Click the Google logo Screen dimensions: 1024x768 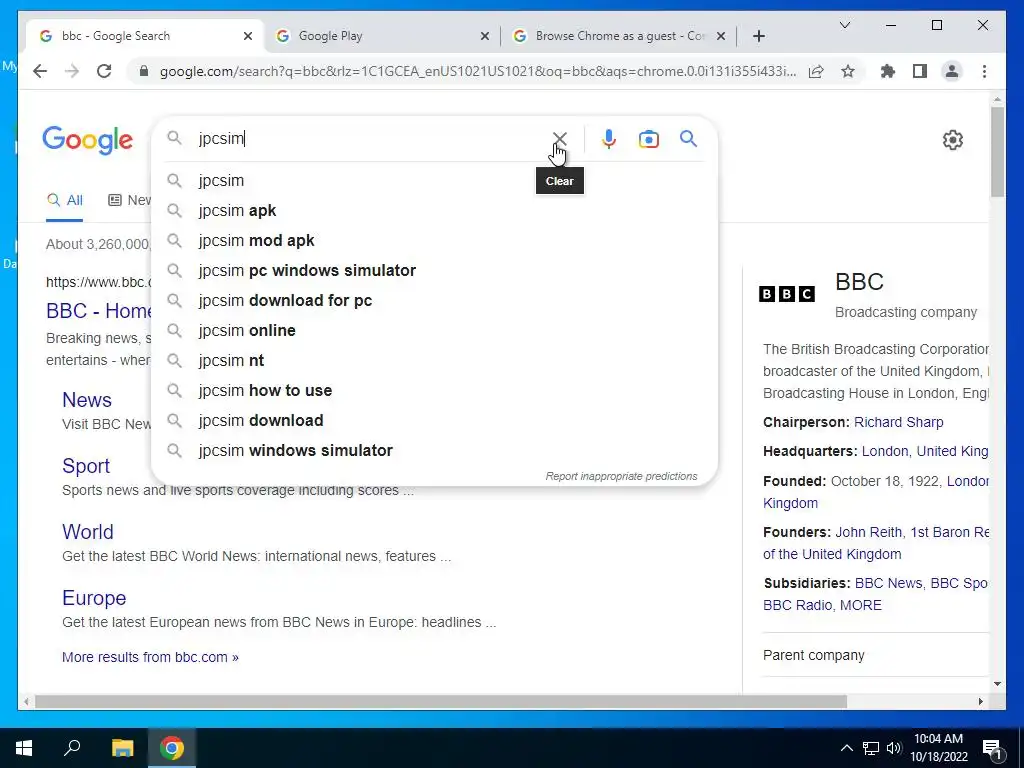88,140
